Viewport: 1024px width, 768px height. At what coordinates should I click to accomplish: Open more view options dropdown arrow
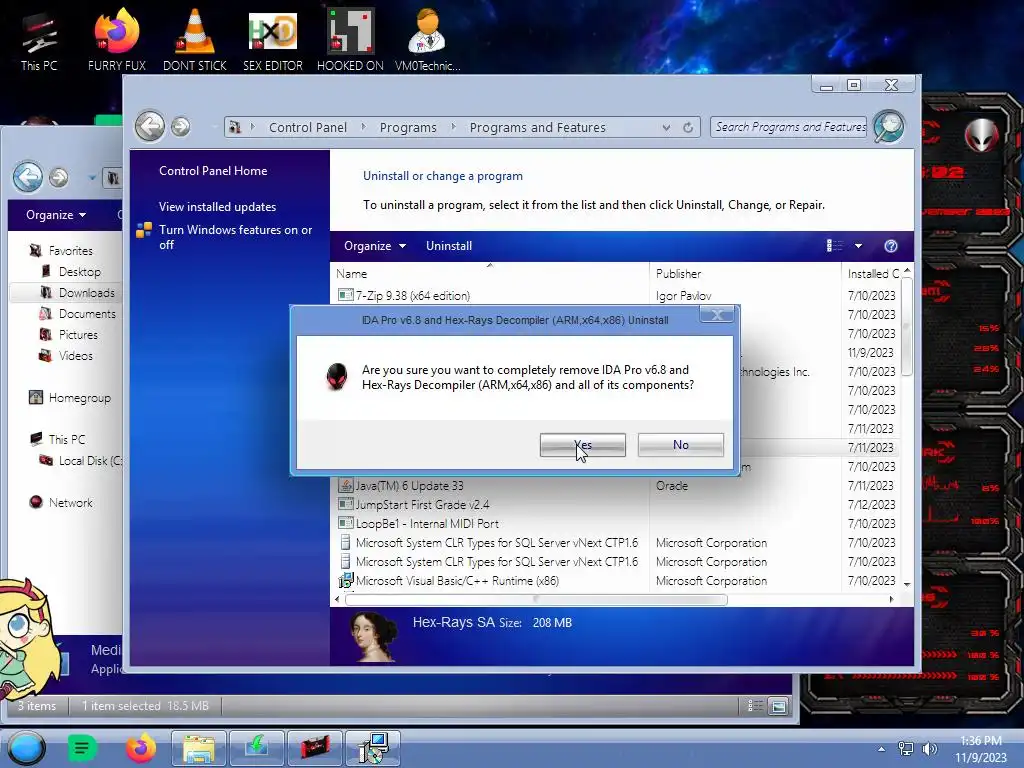858,246
